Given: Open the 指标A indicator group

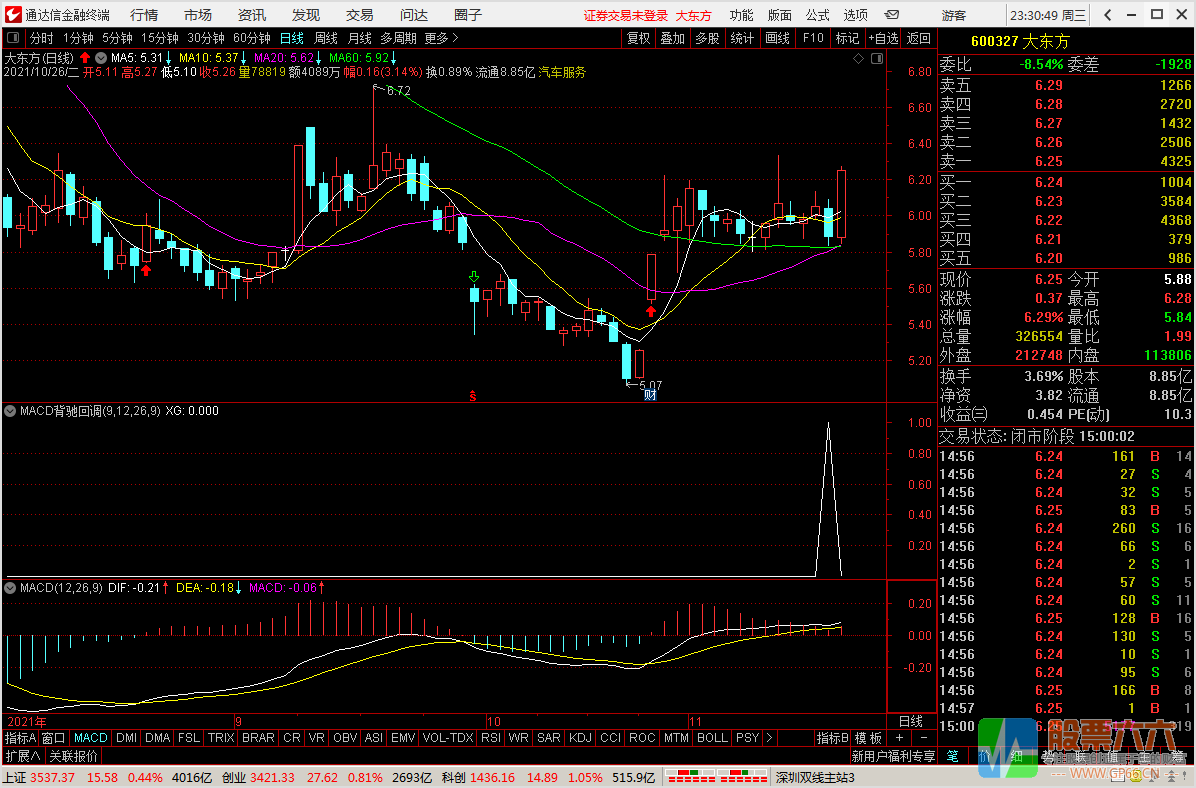Looking at the screenshot, I should click(21, 738).
